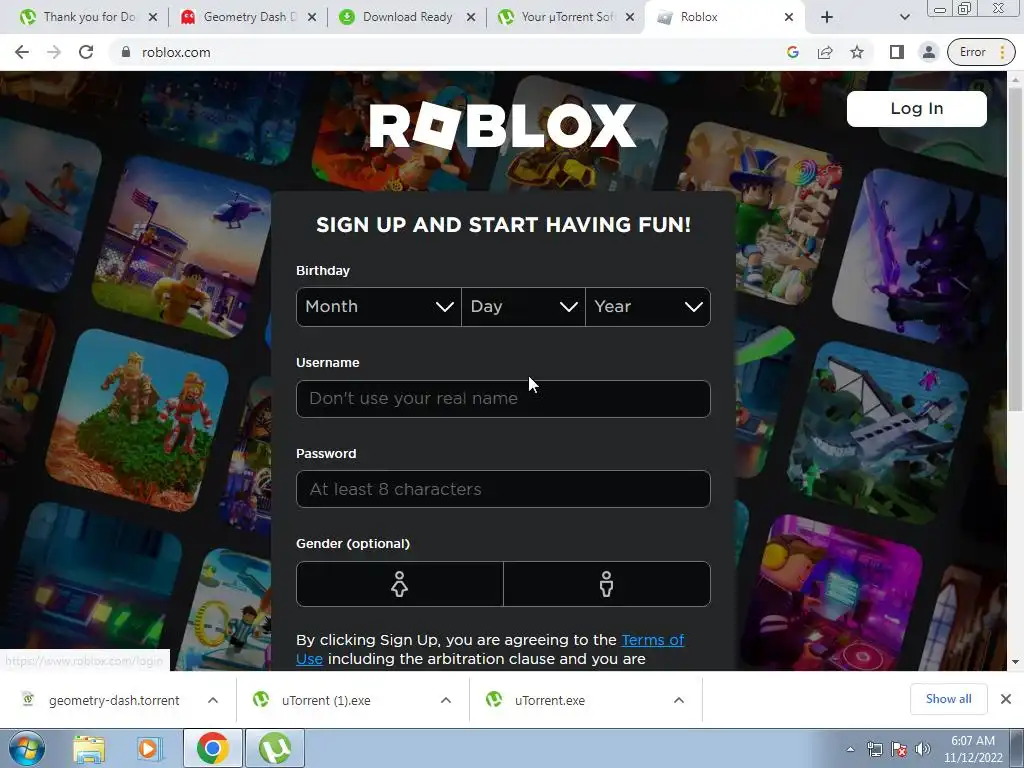The height and width of the screenshot is (768, 1024).
Task: Open uTorrent (1).exe download item
Action: click(x=327, y=700)
